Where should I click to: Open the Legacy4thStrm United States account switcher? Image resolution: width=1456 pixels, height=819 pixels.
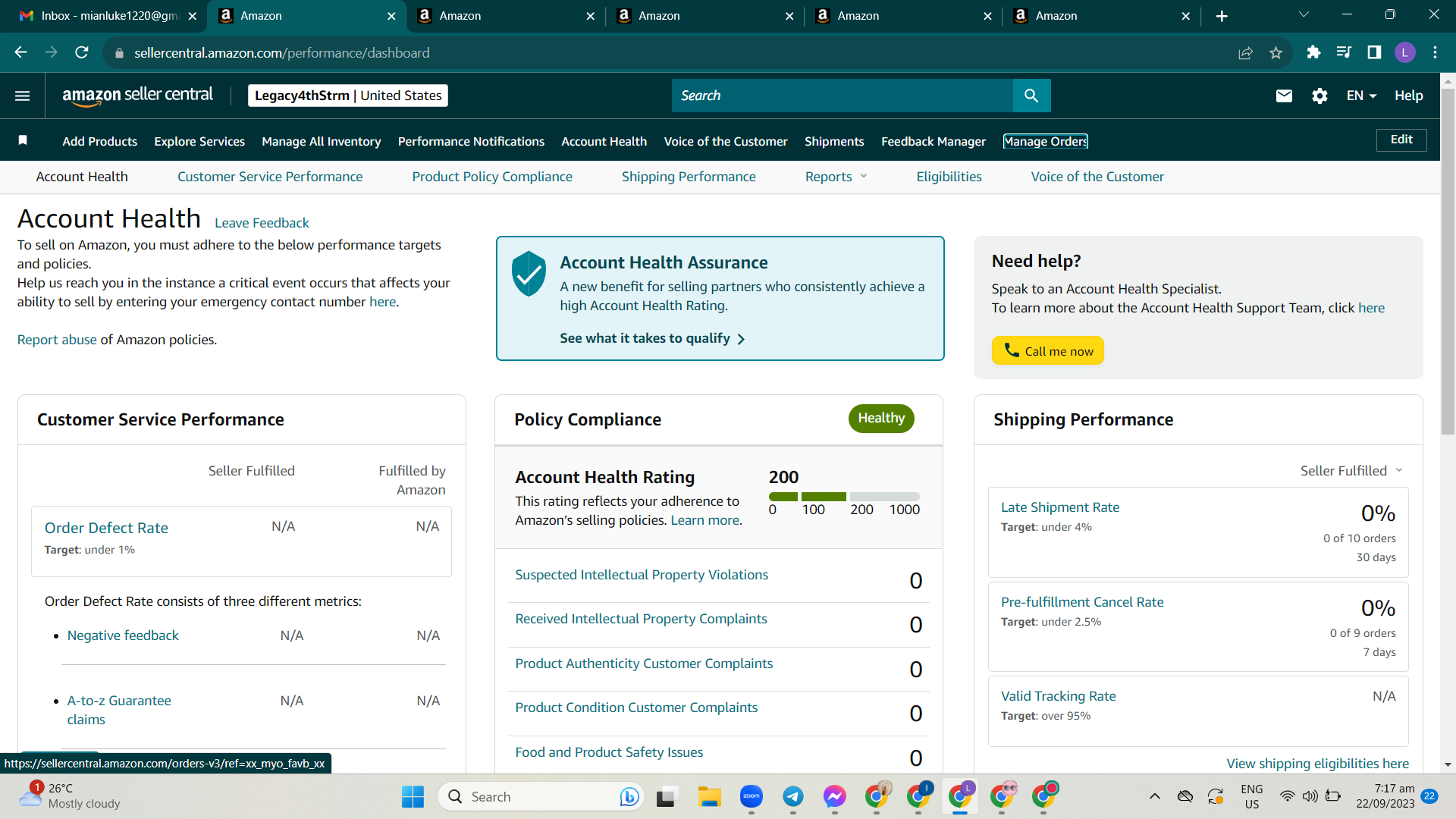(348, 96)
